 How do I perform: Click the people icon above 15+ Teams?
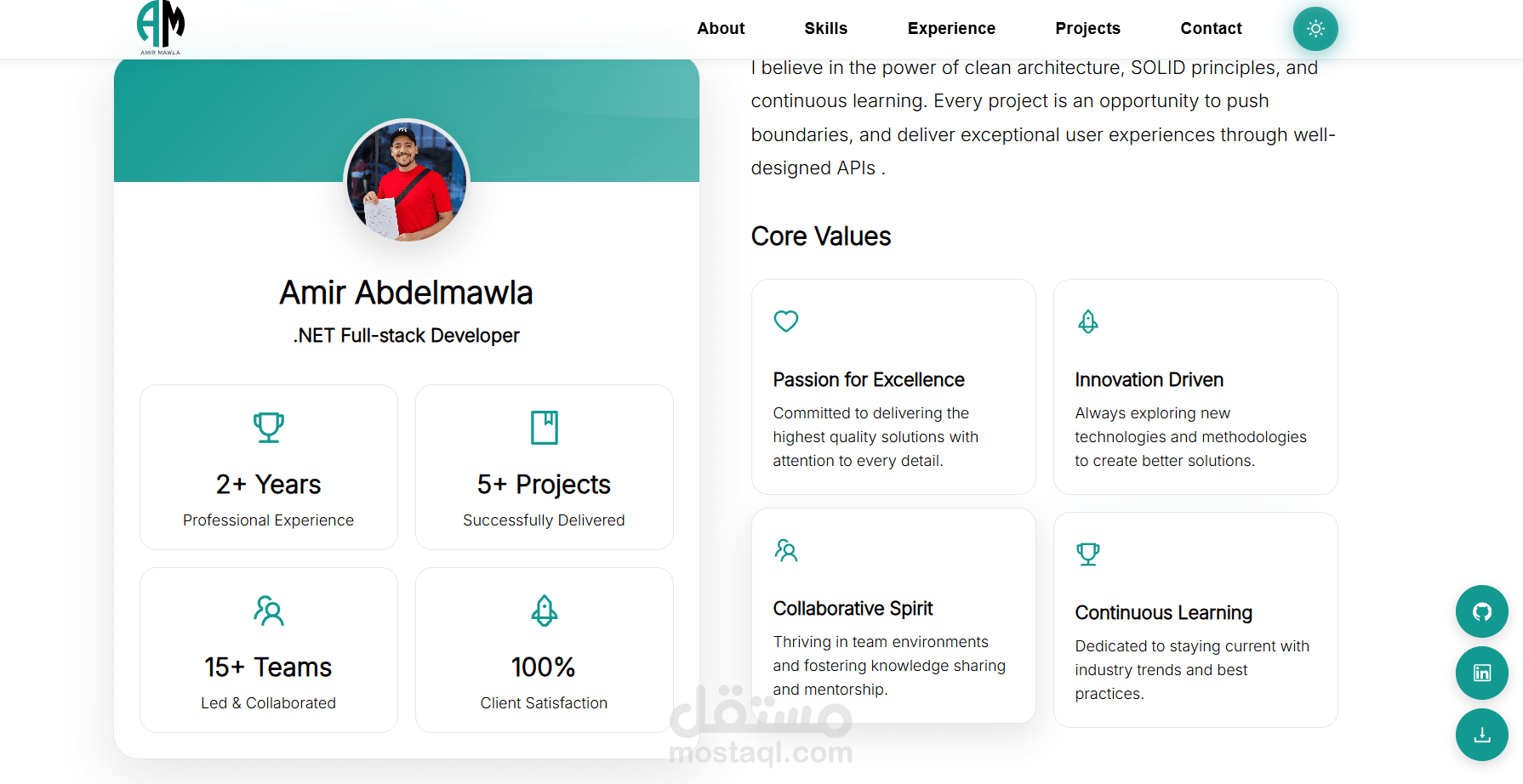269,611
